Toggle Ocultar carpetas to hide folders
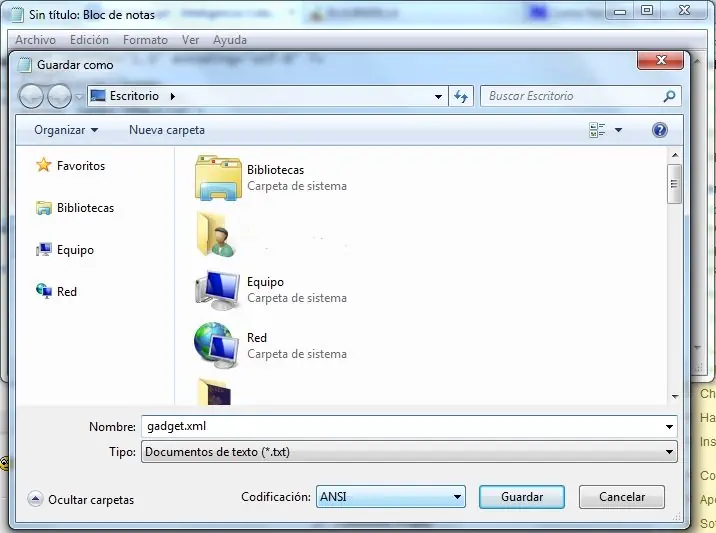The image size is (716, 533). pos(80,500)
